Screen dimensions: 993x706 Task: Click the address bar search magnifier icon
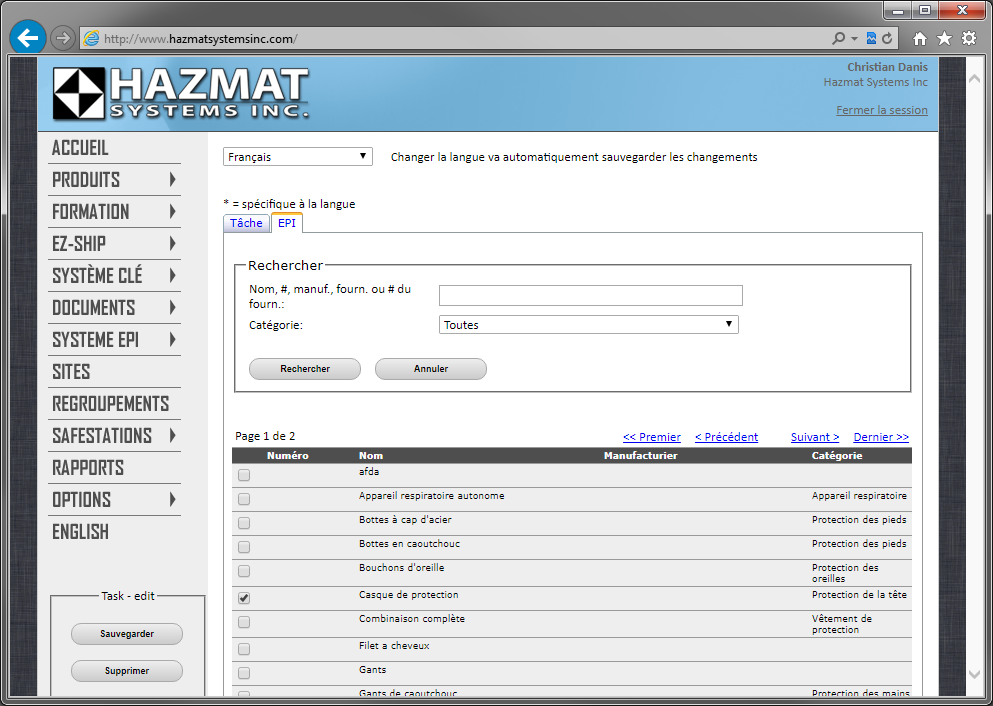[x=838, y=39]
